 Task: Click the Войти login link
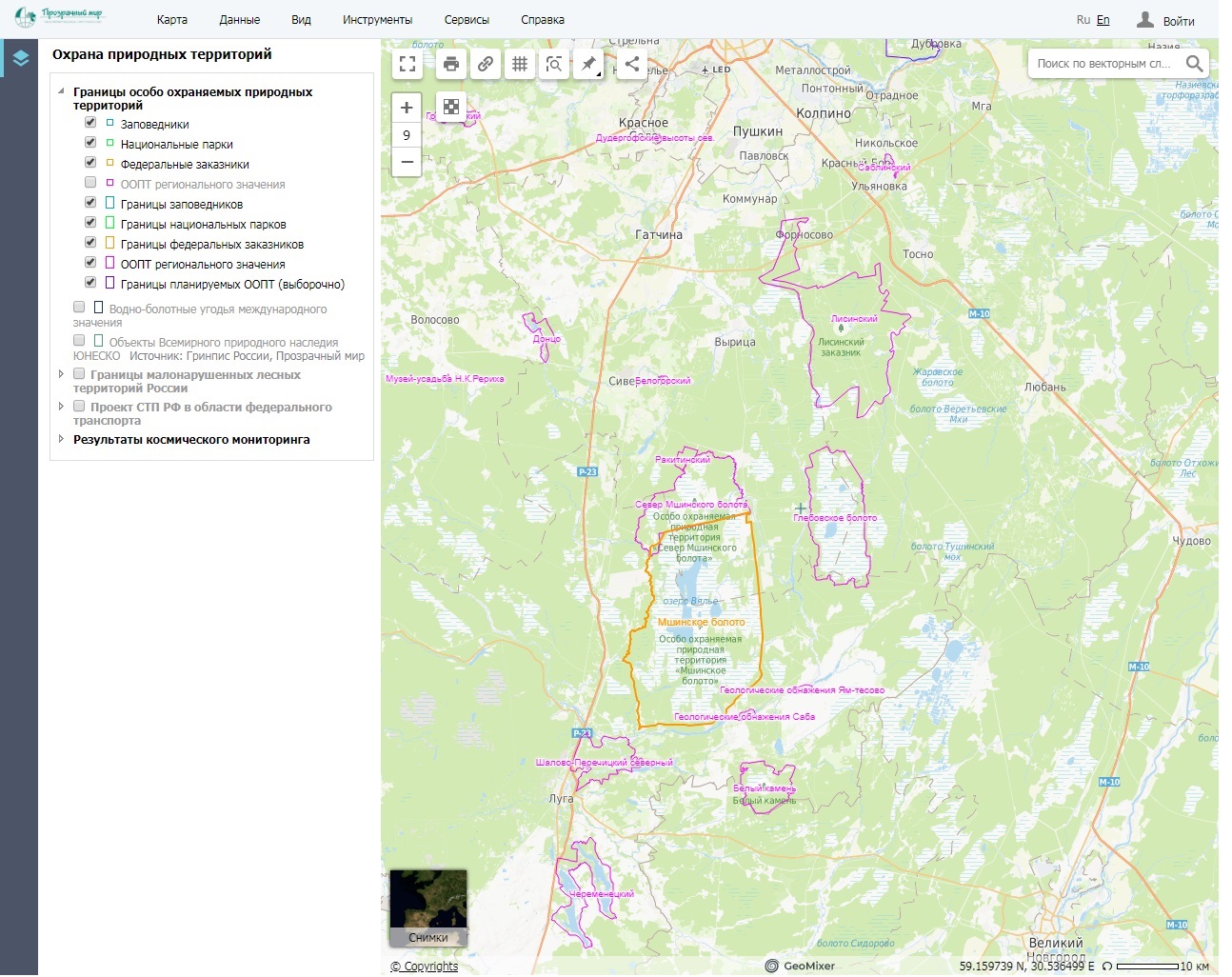point(1178,21)
